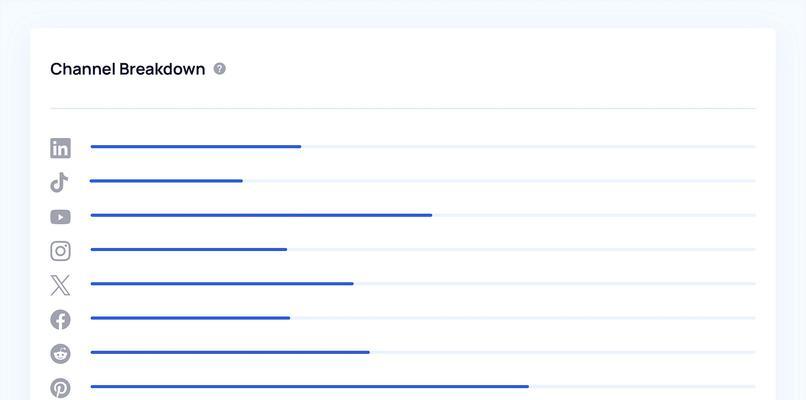
Task: Open the Instagram channel icon
Action: click(x=60, y=251)
